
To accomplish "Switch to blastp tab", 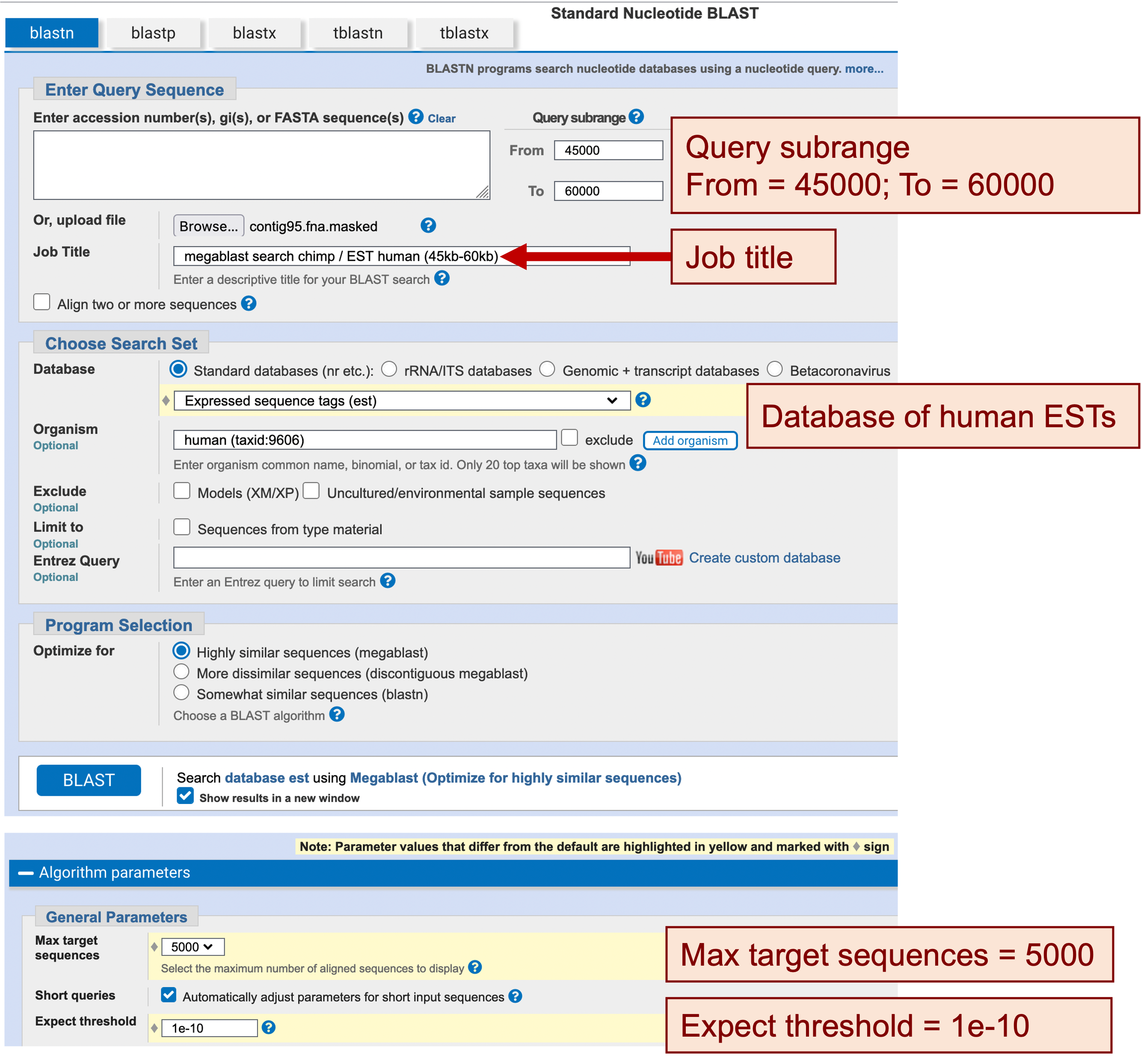I will pyautogui.click(x=153, y=33).
